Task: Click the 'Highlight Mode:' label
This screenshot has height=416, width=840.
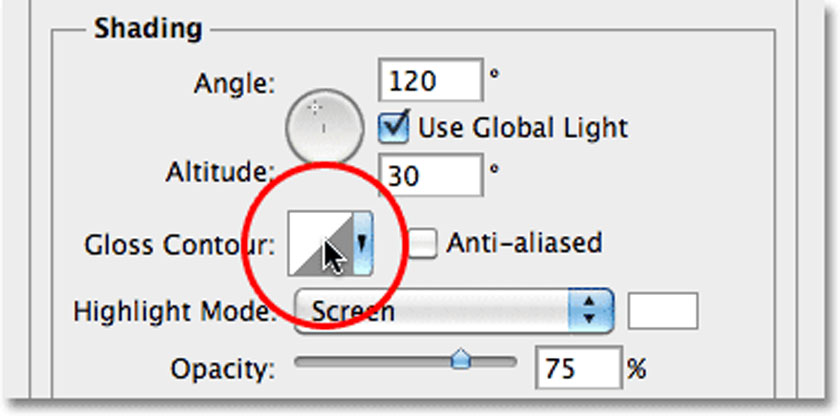Action: pos(174,312)
